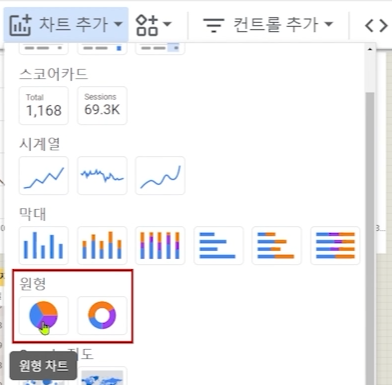Select the world map chart thumbnail
The image size is (392, 385).
102,376
